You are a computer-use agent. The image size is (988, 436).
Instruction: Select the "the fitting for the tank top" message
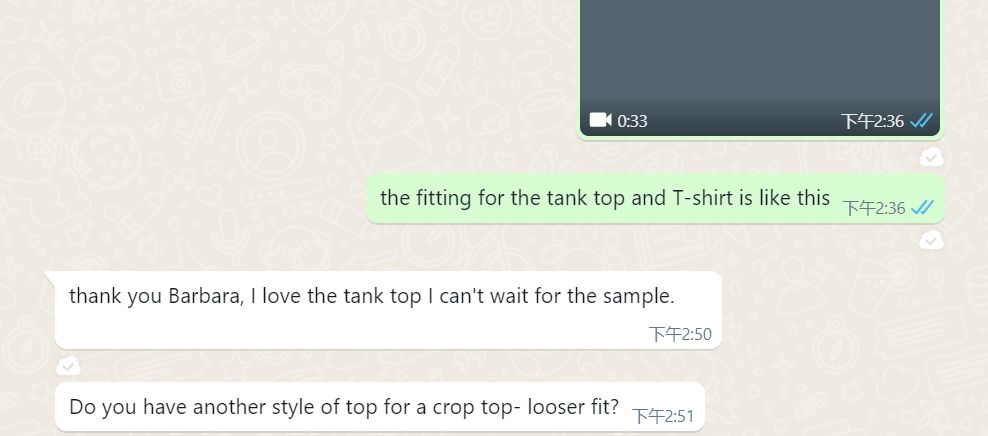[655, 199]
